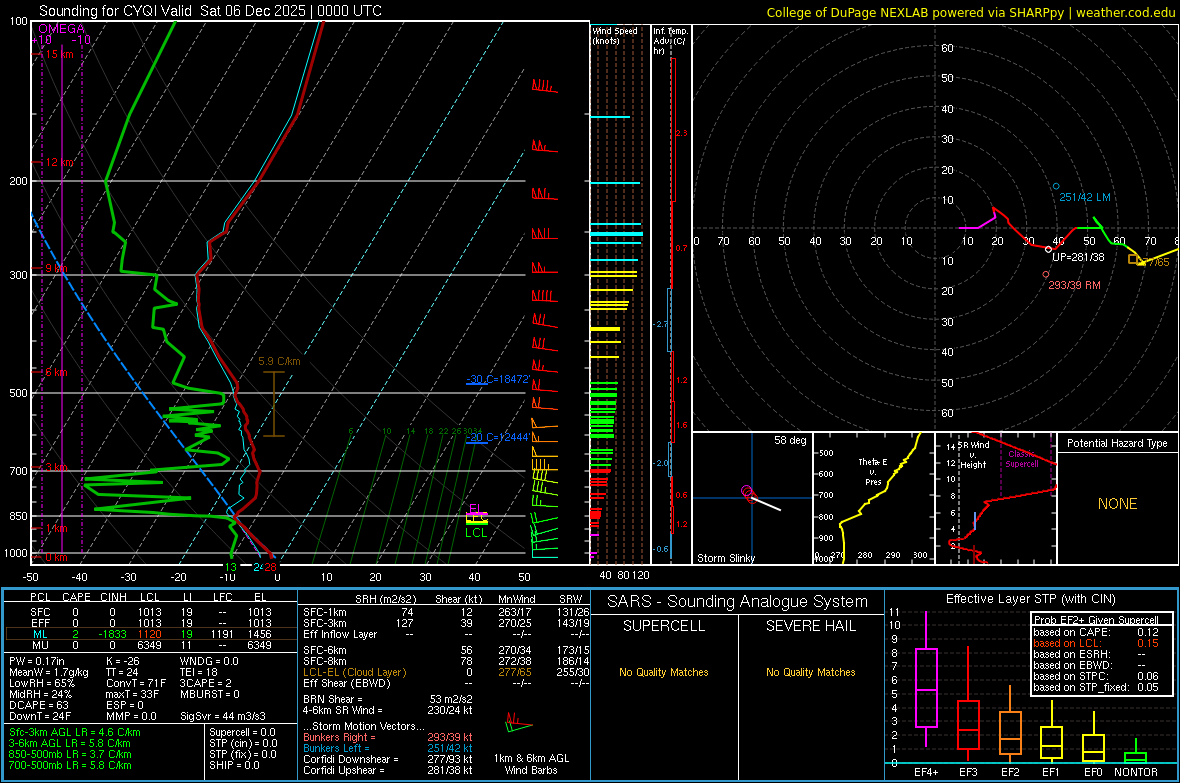Click the SigSvr = 44 m3/s3 value

point(223,716)
